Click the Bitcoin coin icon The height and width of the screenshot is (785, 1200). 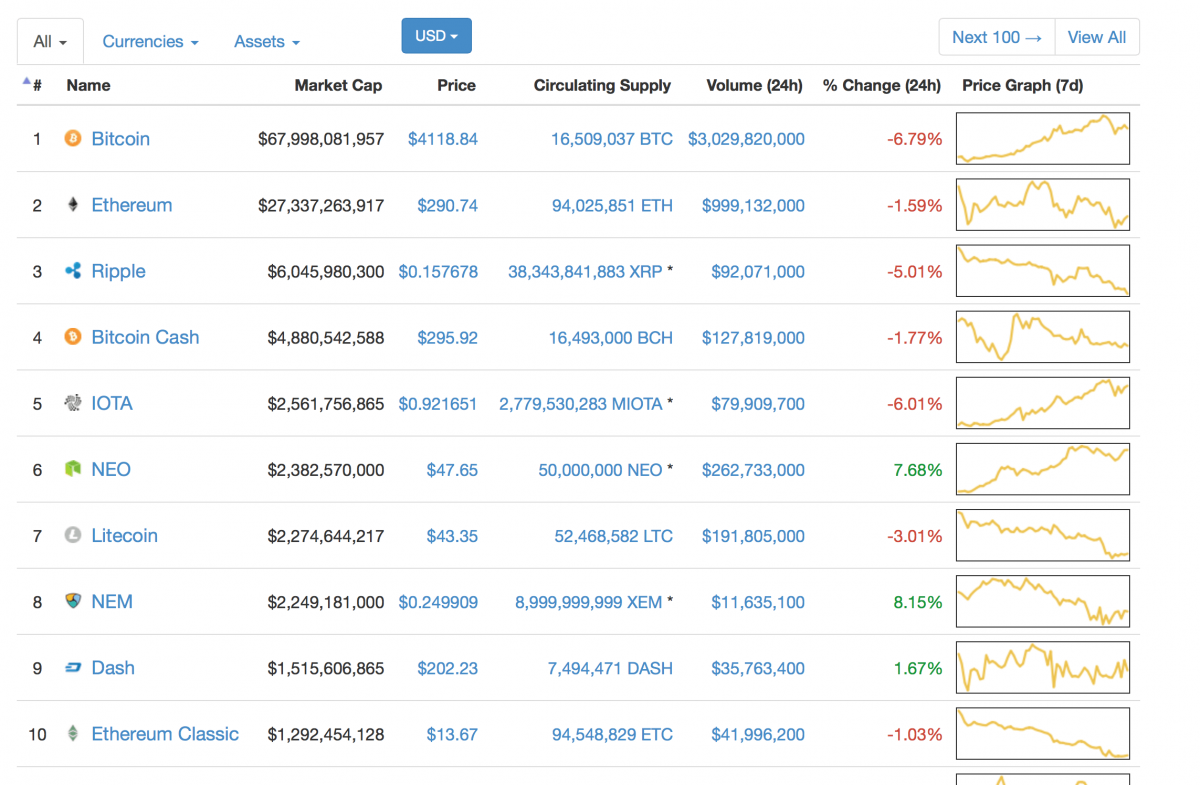[72, 139]
